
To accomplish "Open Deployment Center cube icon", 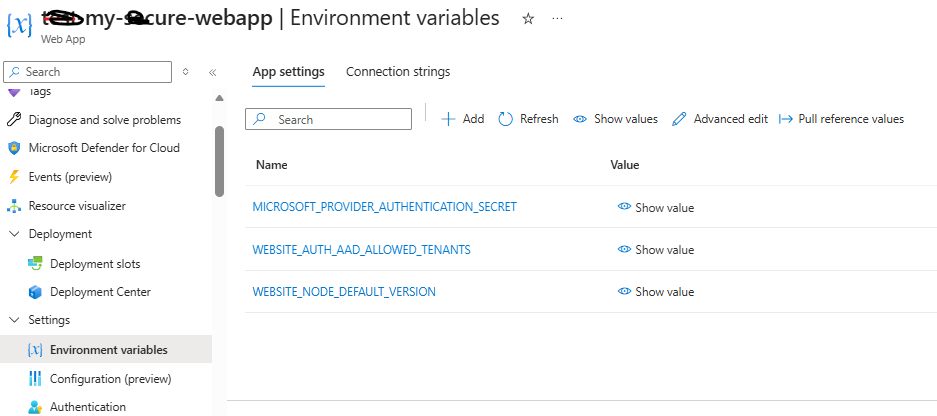I will click(35, 292).
